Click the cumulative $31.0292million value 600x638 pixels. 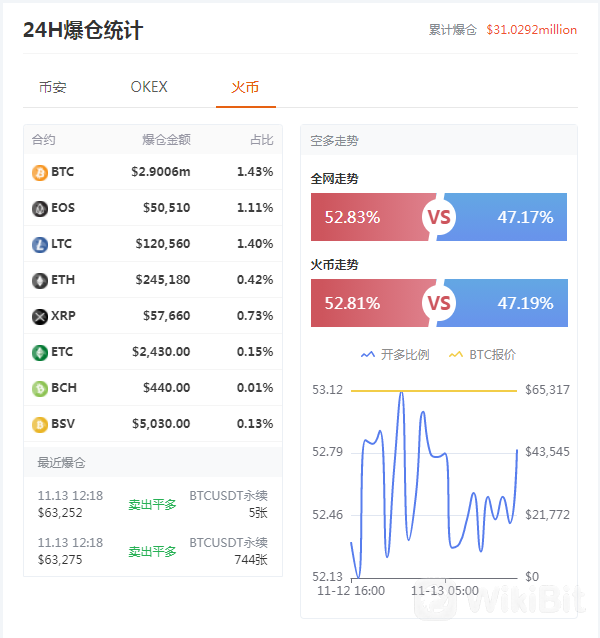tap(532, 30)
